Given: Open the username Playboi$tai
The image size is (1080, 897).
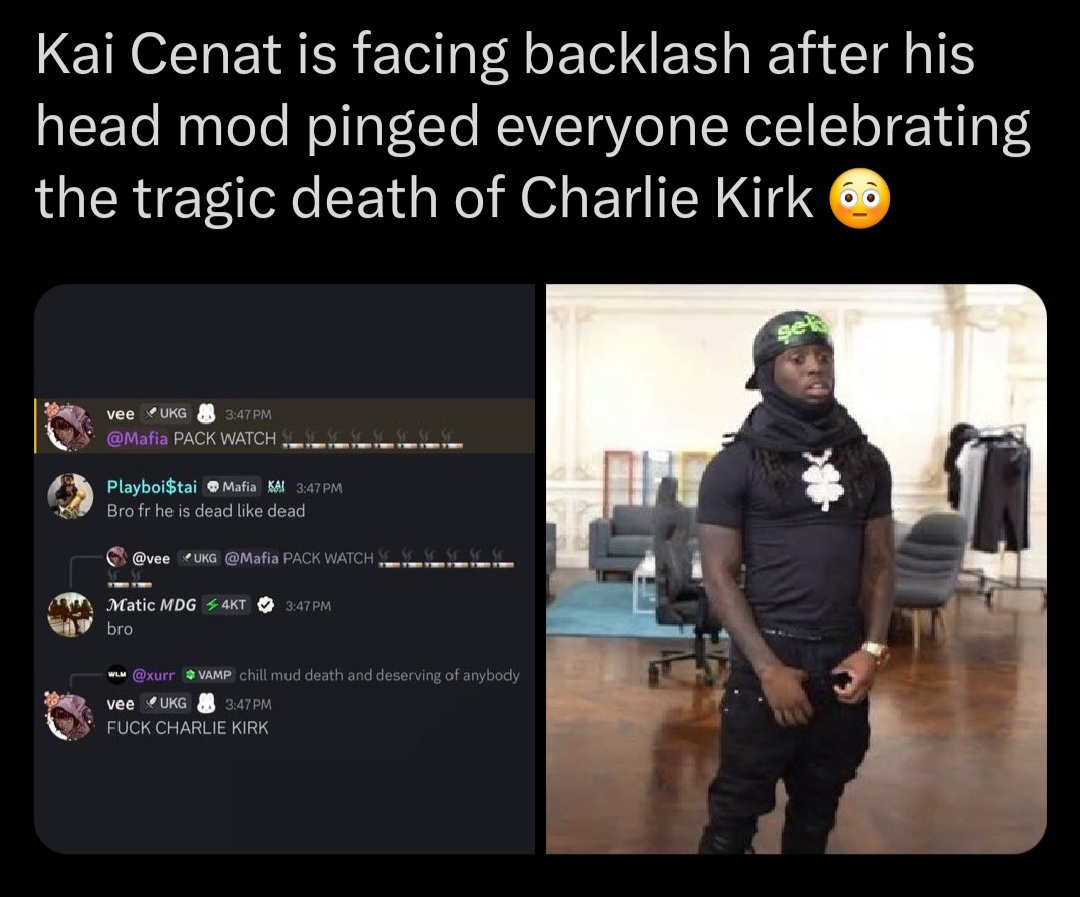Looking at the screenshot, I should (x=152, y=487).
